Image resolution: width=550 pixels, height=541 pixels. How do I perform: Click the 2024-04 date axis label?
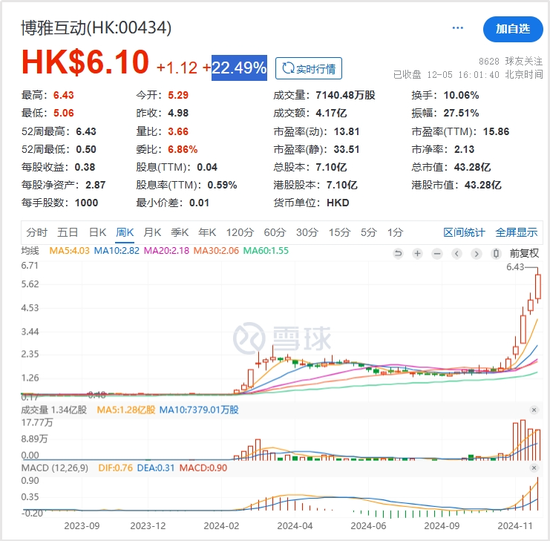(x=295, y=526)
